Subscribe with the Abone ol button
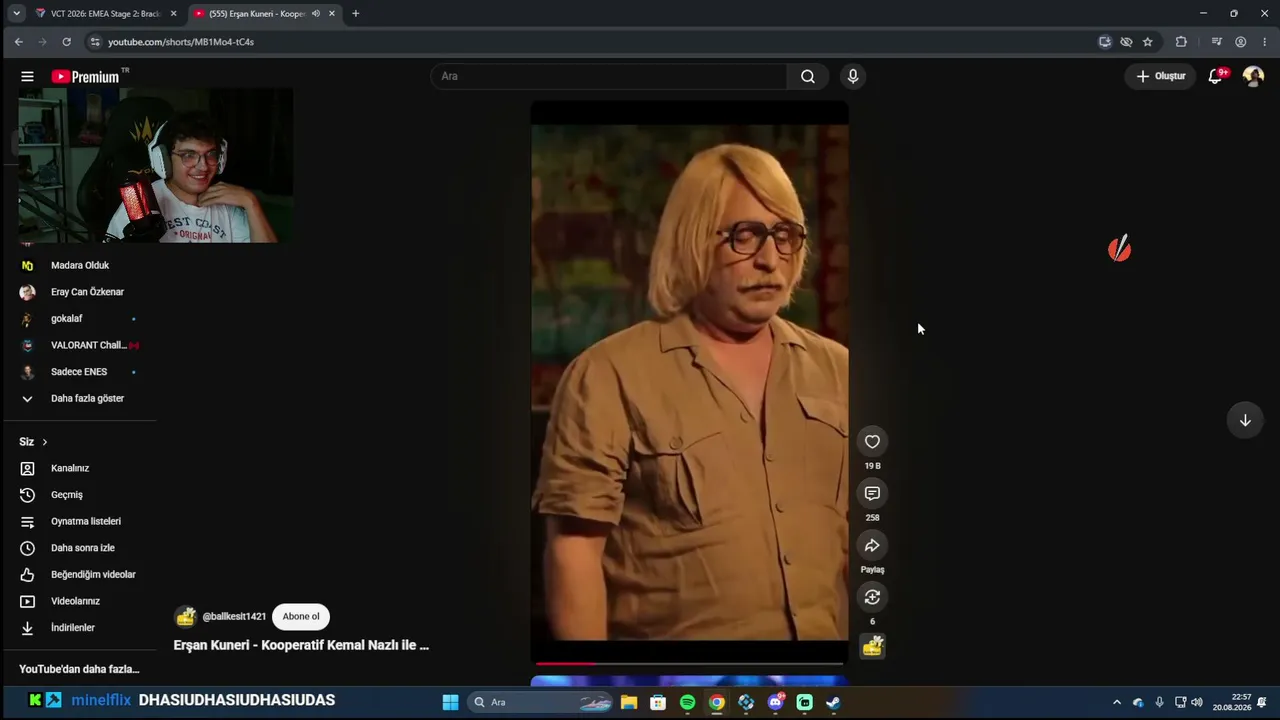 tap(301, 616)
